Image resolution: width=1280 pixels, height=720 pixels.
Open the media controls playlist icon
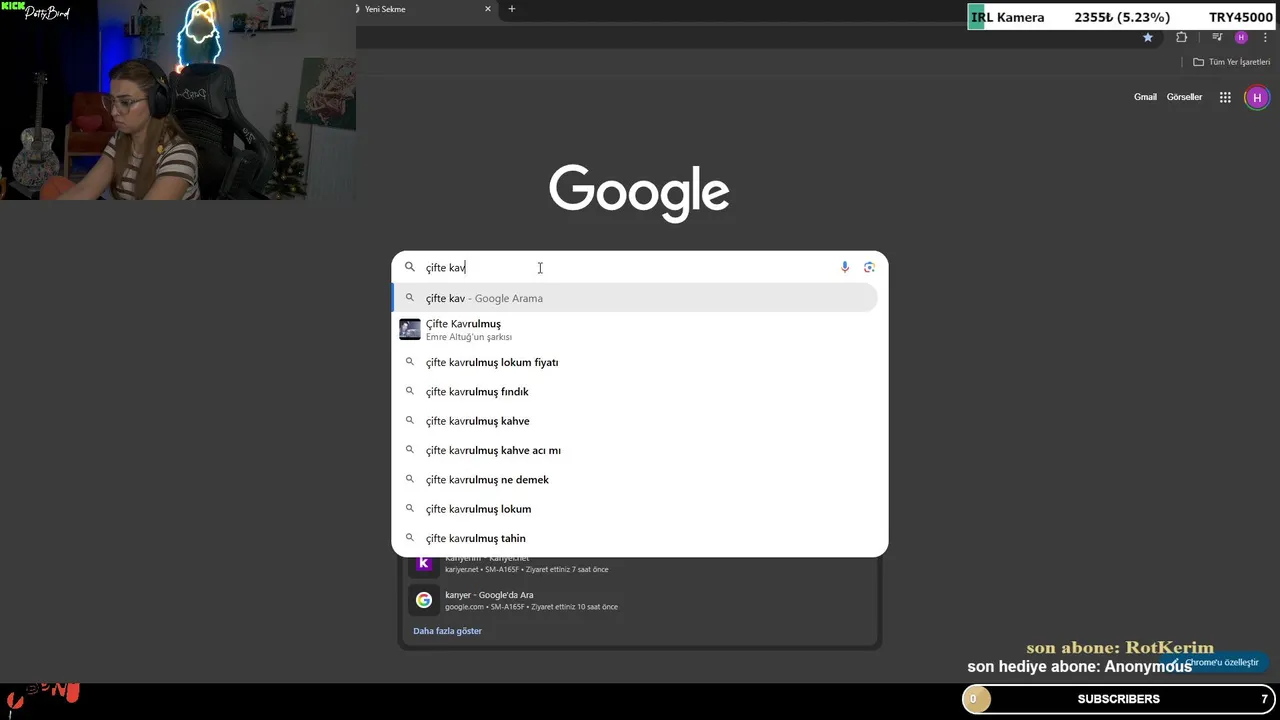[1217, 37]
